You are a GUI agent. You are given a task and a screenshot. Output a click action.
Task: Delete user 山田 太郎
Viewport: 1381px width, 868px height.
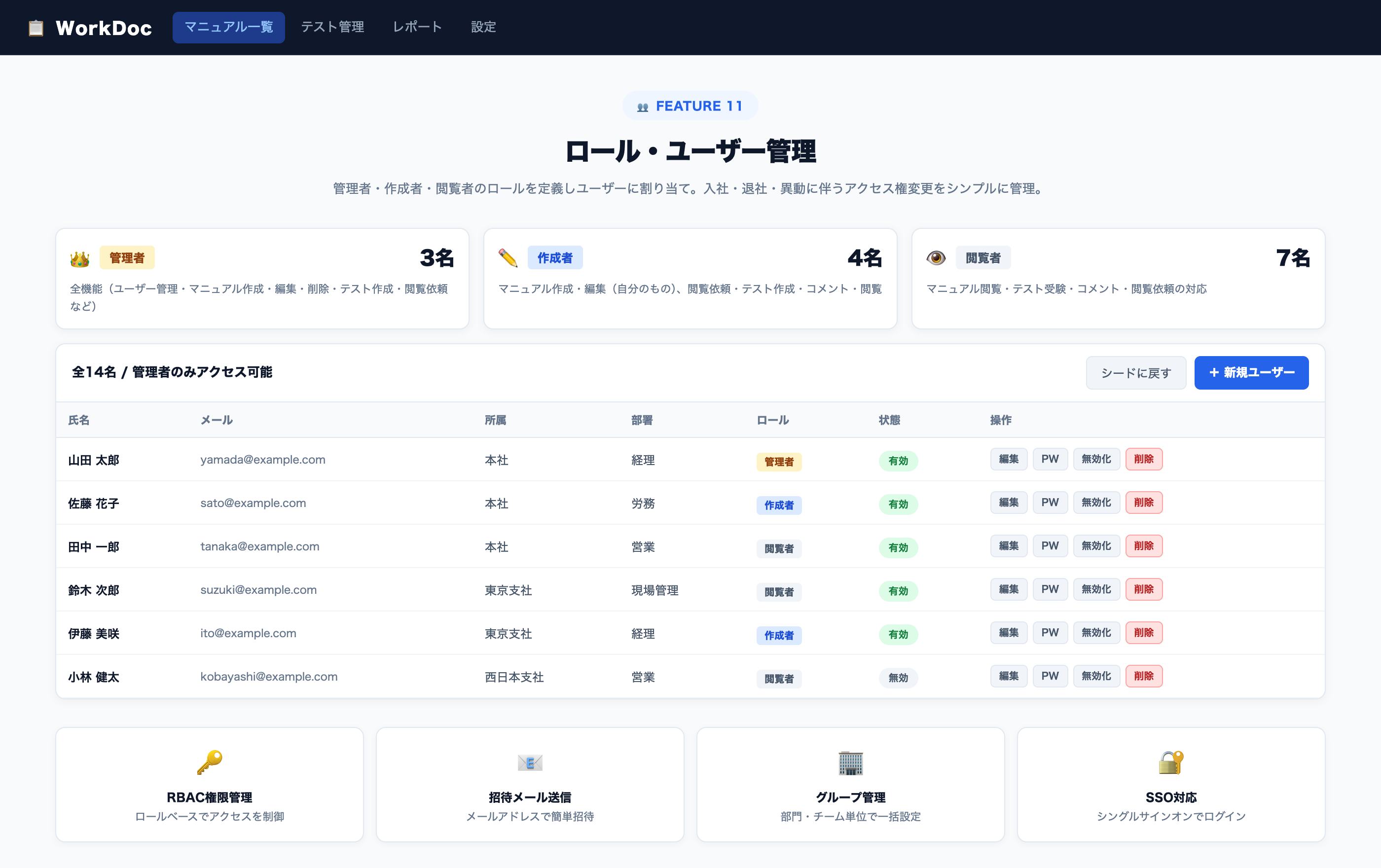click(1144, 459)
